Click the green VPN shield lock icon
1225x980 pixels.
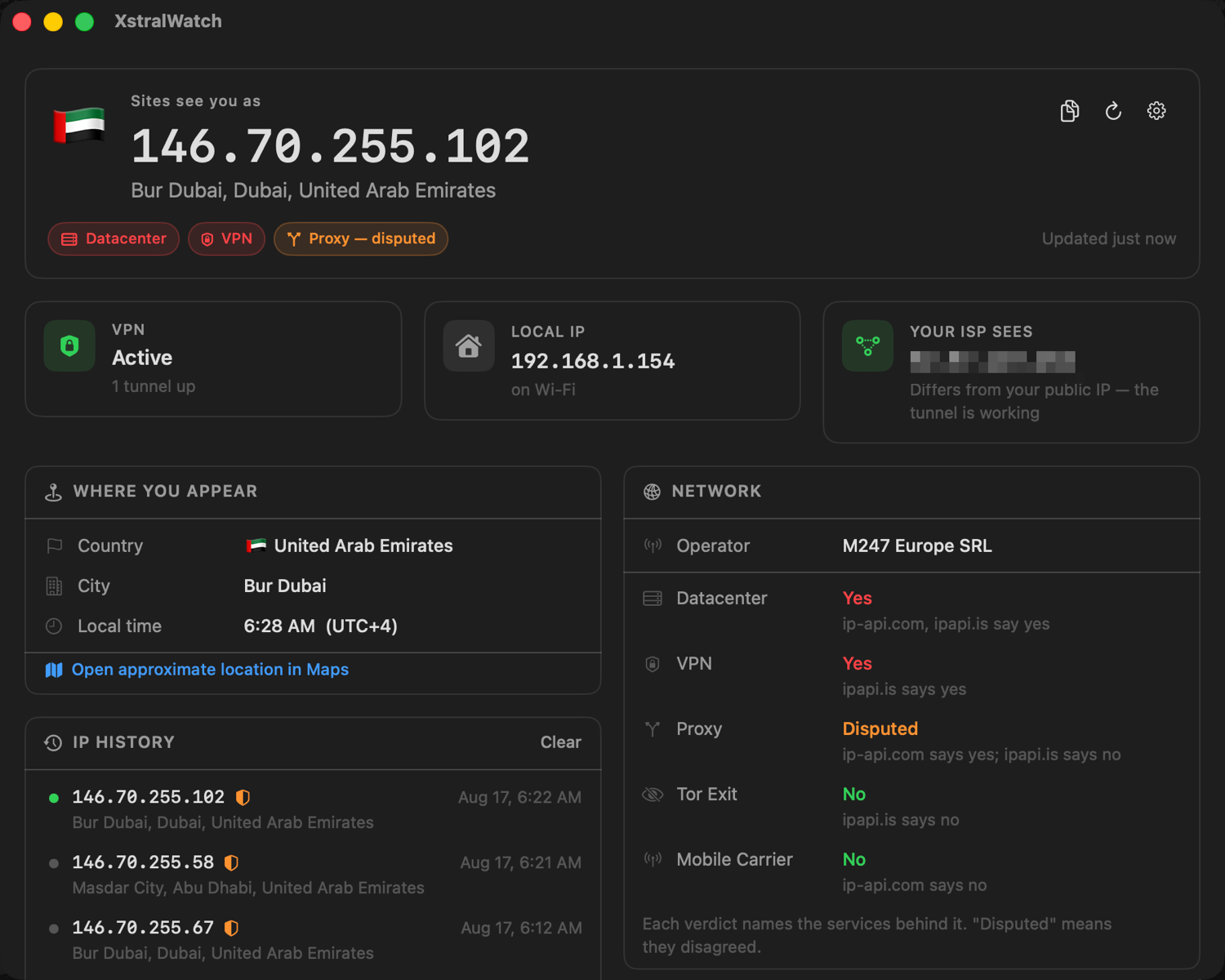[x=69, y=346]
